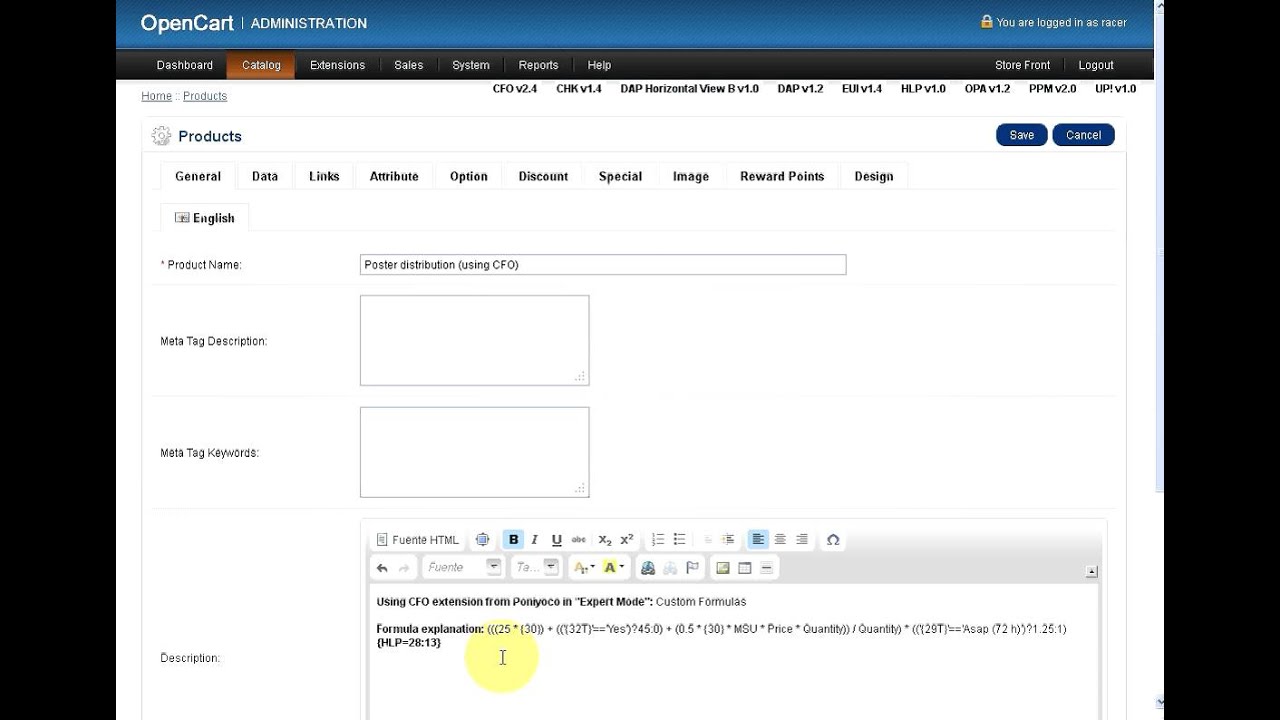The width and height of the screenshot is (1280, 720).
Task: Open the Reports menu
Action: 538,65
